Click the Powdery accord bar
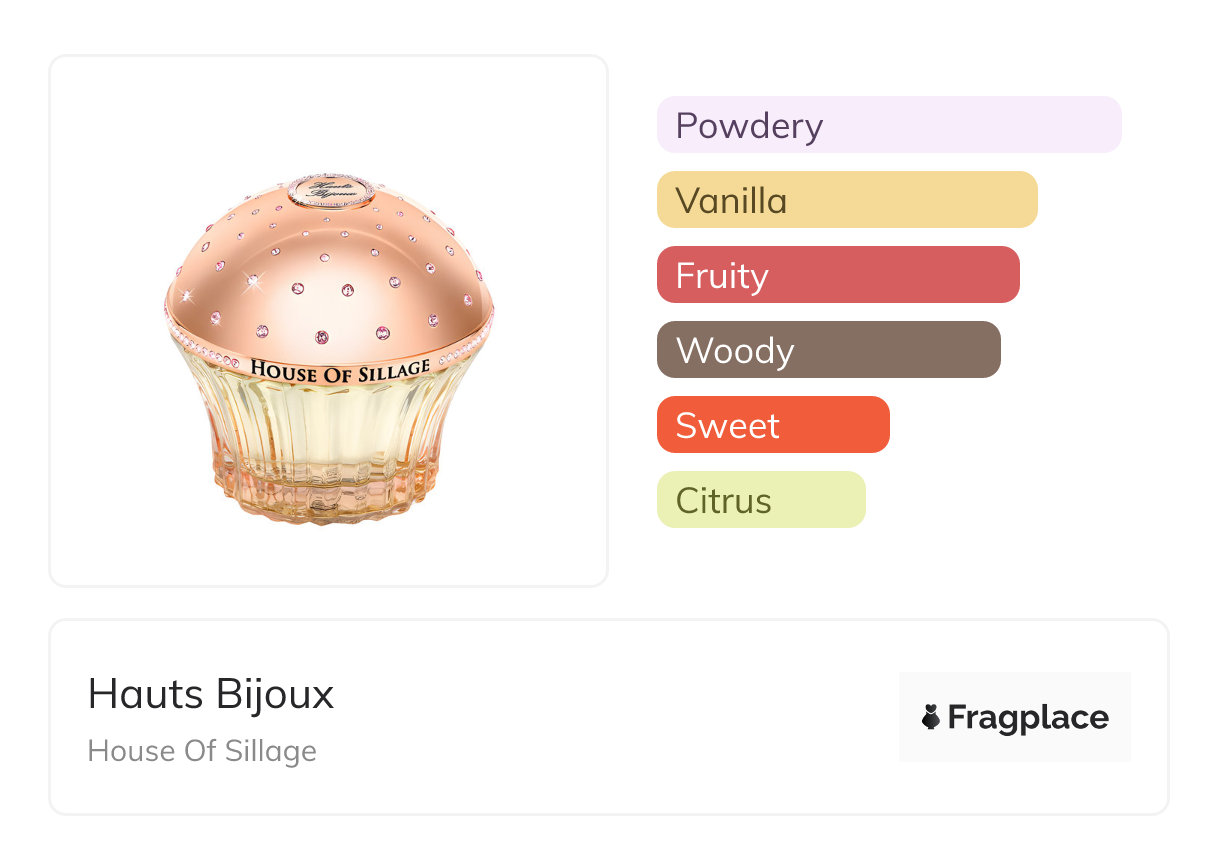Image resolution: width=1218 pixels, height=864 pixels. tap(888, 125)
